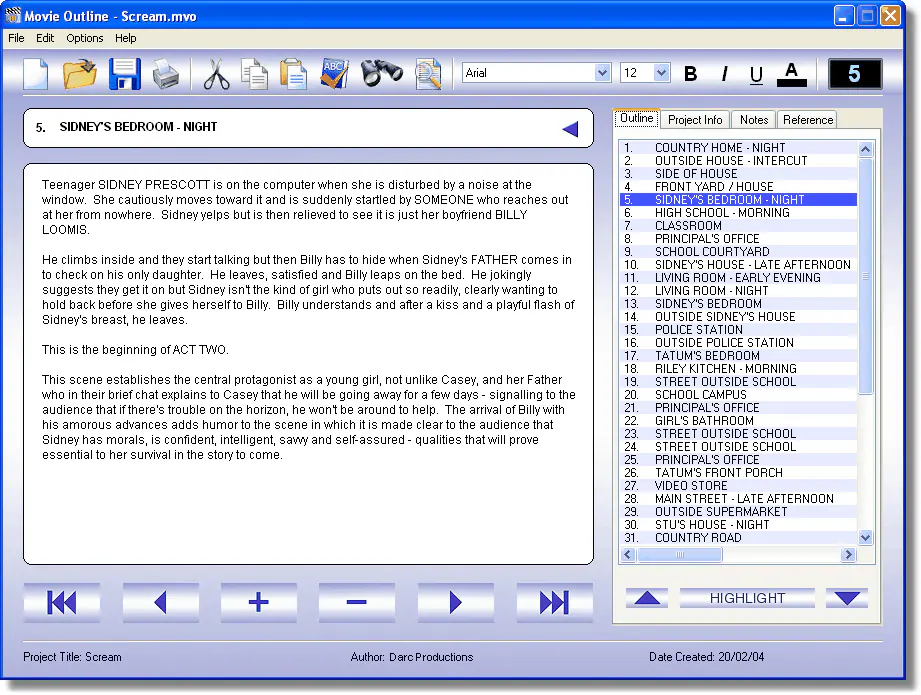Select step 29 OUTSIDE SUPERMARKET

738,512
